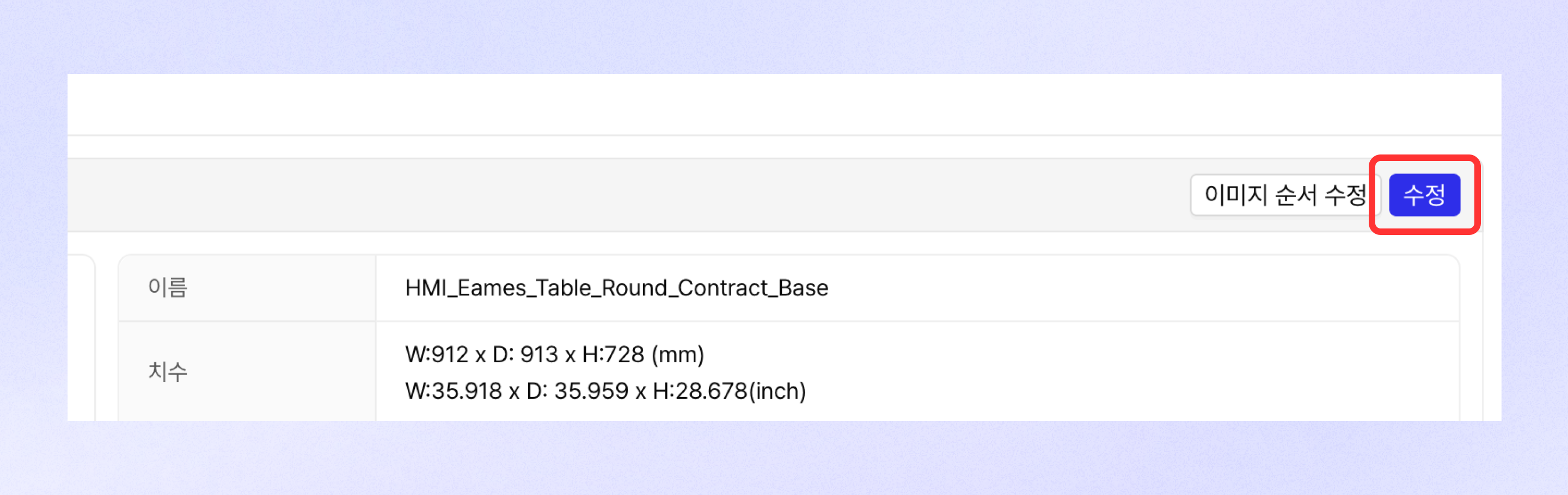This screenshot has height=495, width=1568.
Task: Click the blue 수정 button
Action: coord(1424,195)
